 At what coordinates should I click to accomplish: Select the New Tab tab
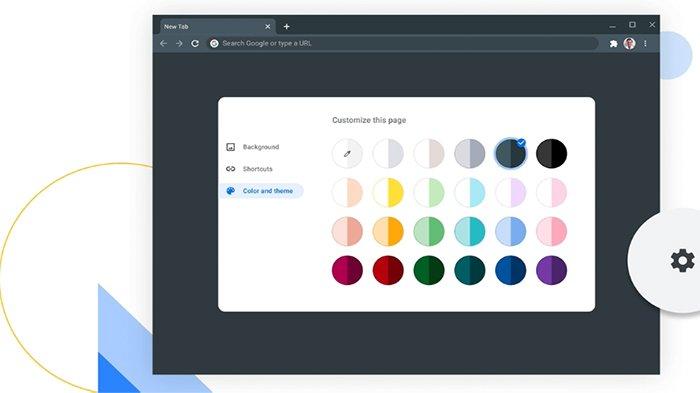point(217,27)
